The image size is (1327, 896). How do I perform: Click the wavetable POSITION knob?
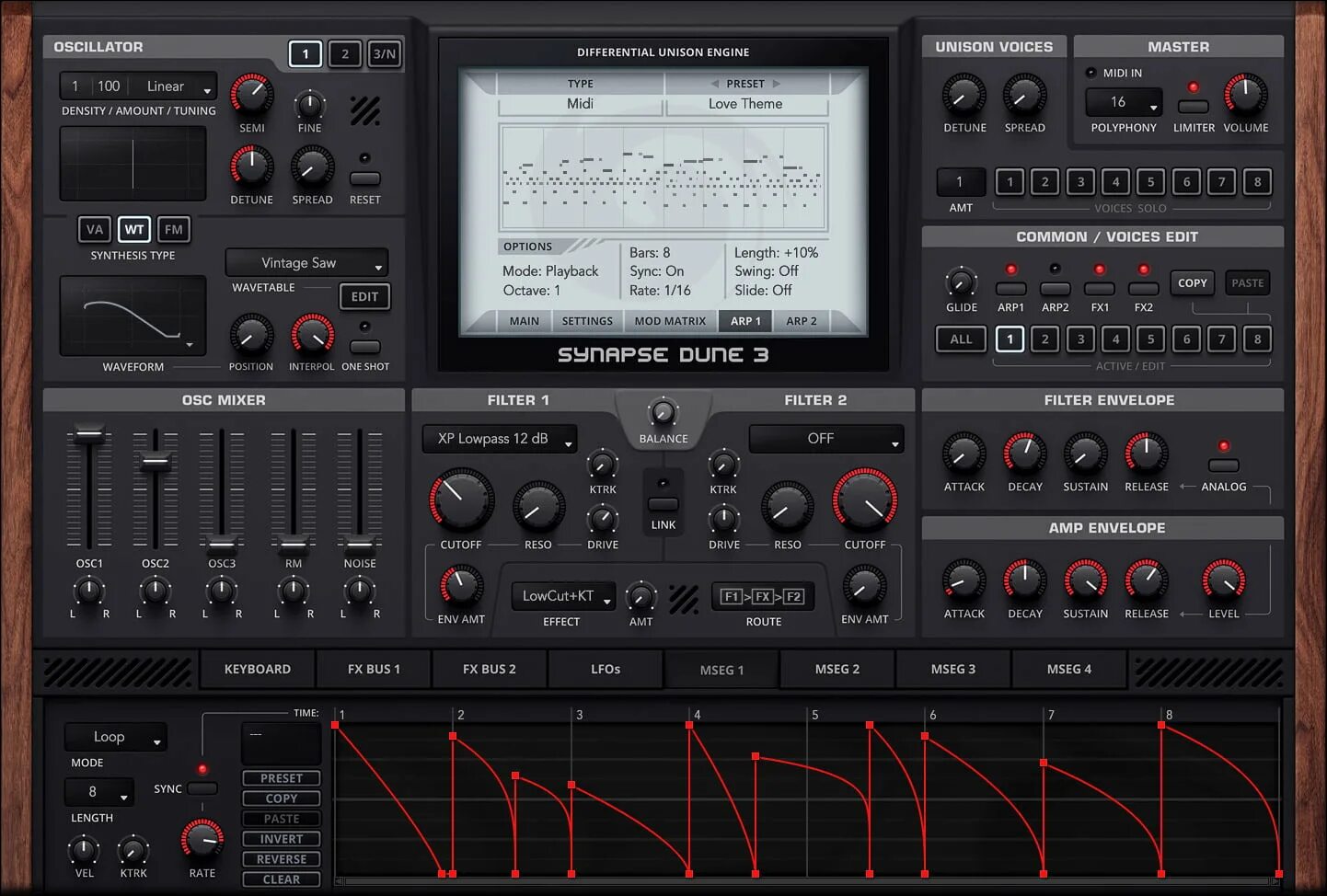(250, 335)
